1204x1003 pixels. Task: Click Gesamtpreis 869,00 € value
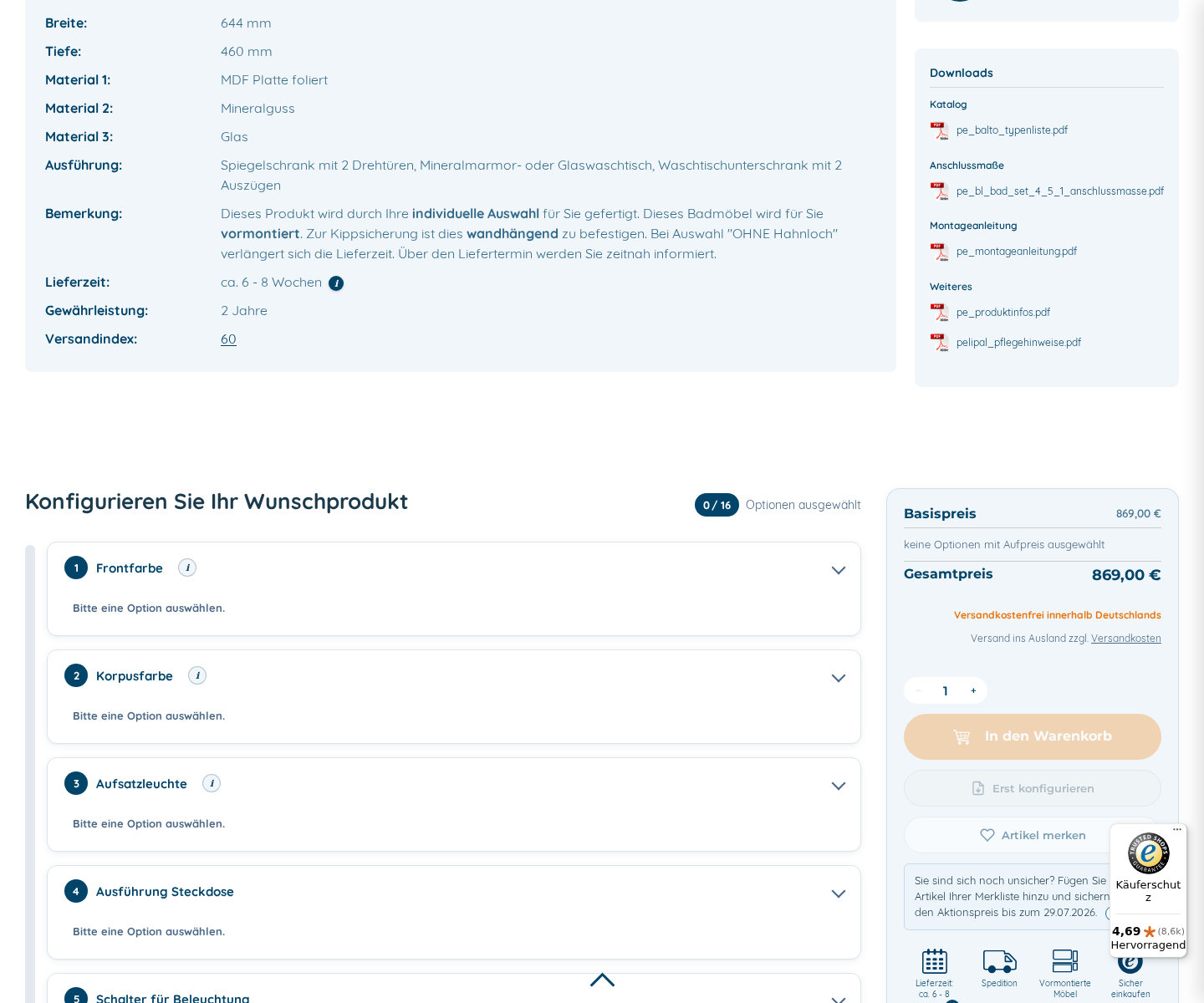[1126, 575]
